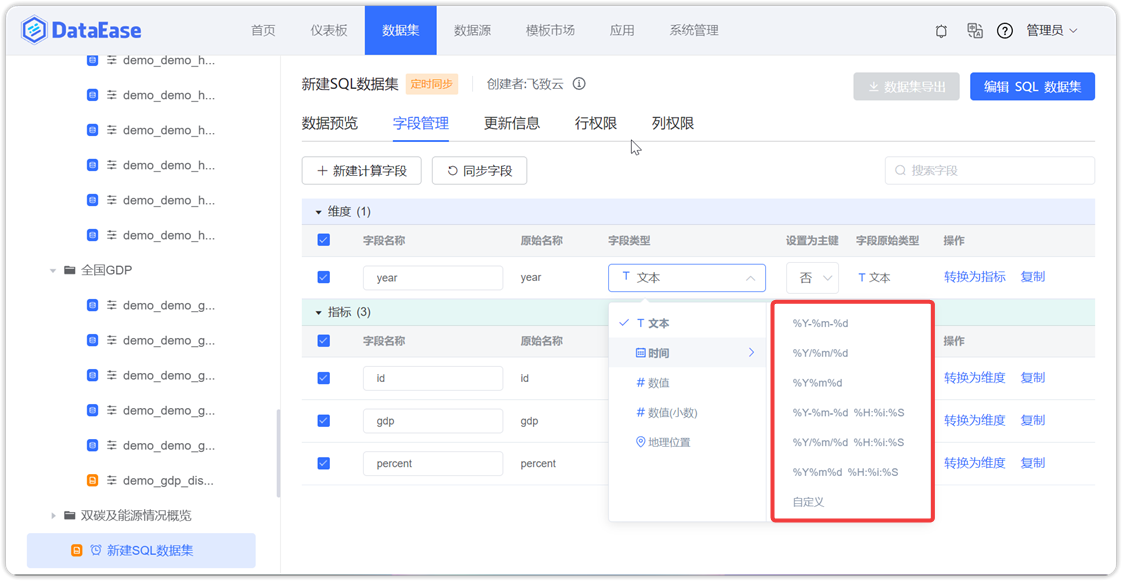Open 应用 in the top navigation
The height and width of the screenshot is (581, 1122).
click(622, 31)
